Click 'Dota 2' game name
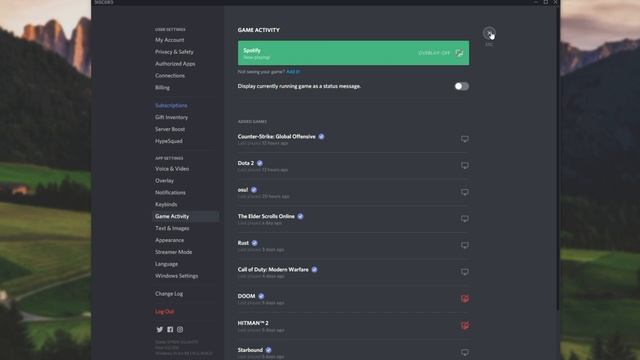Image resolution: width=640 pixels, height=360 pixels. [x=246, y=163]
